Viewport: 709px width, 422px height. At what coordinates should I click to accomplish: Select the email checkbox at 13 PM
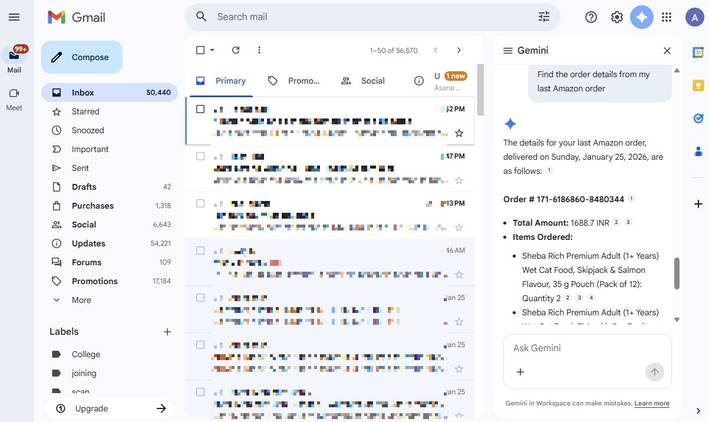point(200,203)
